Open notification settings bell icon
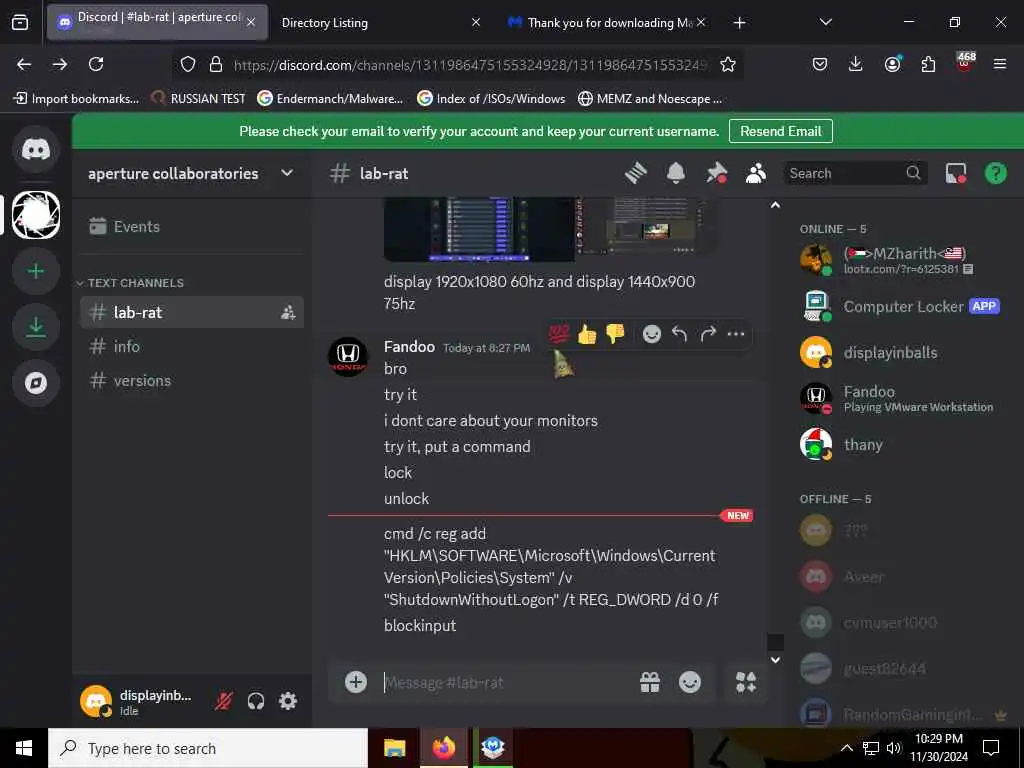The image size is (1024, 768). 676,173
